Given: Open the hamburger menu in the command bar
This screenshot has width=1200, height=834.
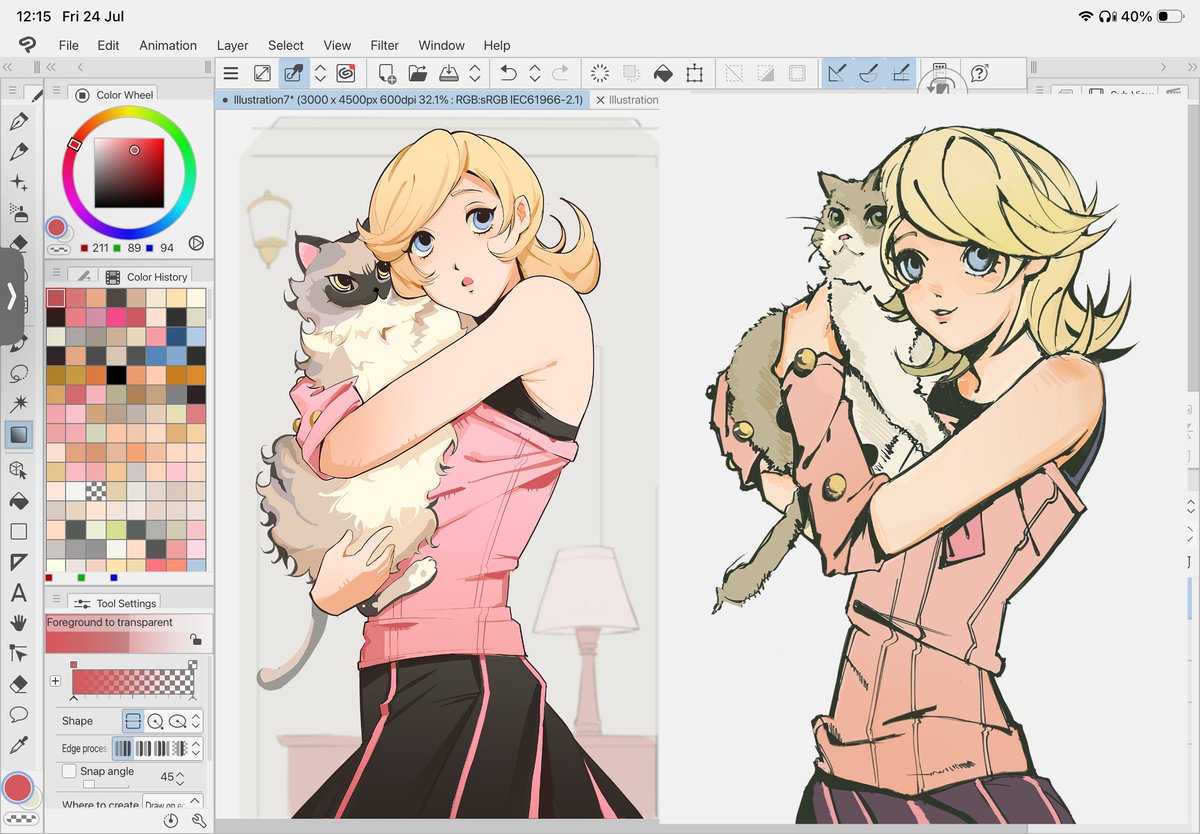Looking at the screenshot, I should point(231,73).
